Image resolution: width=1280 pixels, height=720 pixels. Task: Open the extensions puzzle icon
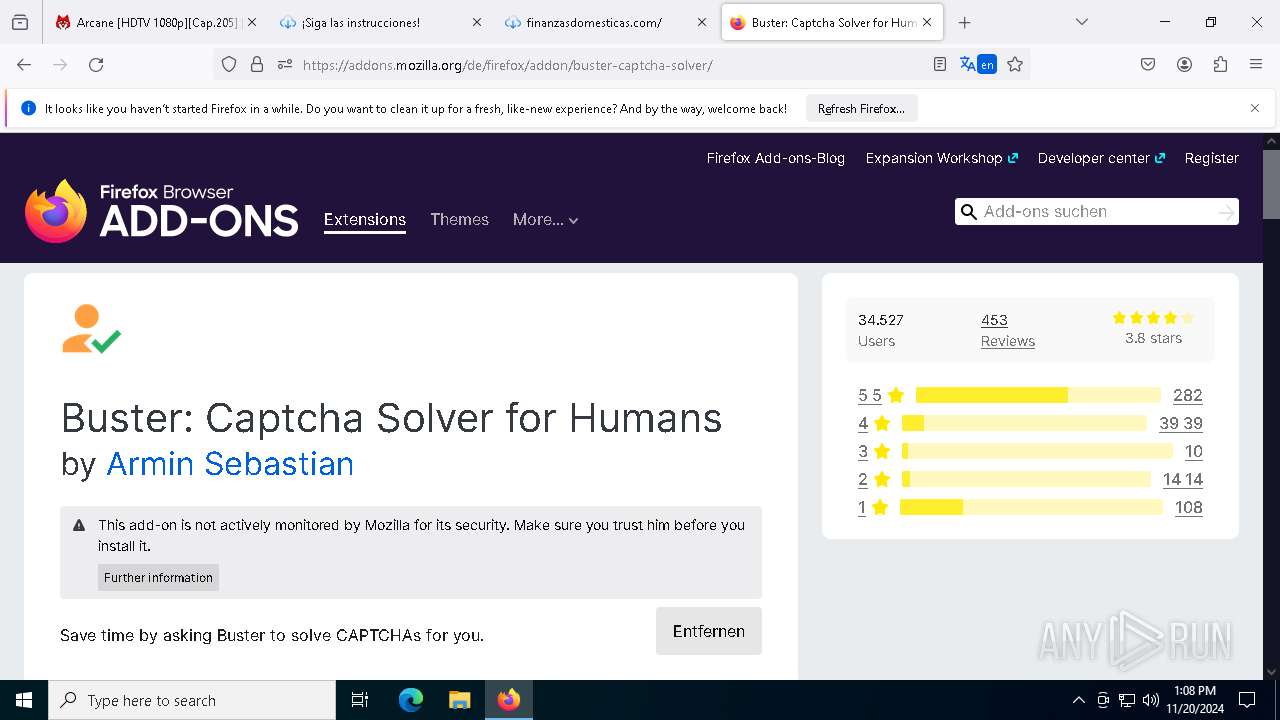(1220, 65)
